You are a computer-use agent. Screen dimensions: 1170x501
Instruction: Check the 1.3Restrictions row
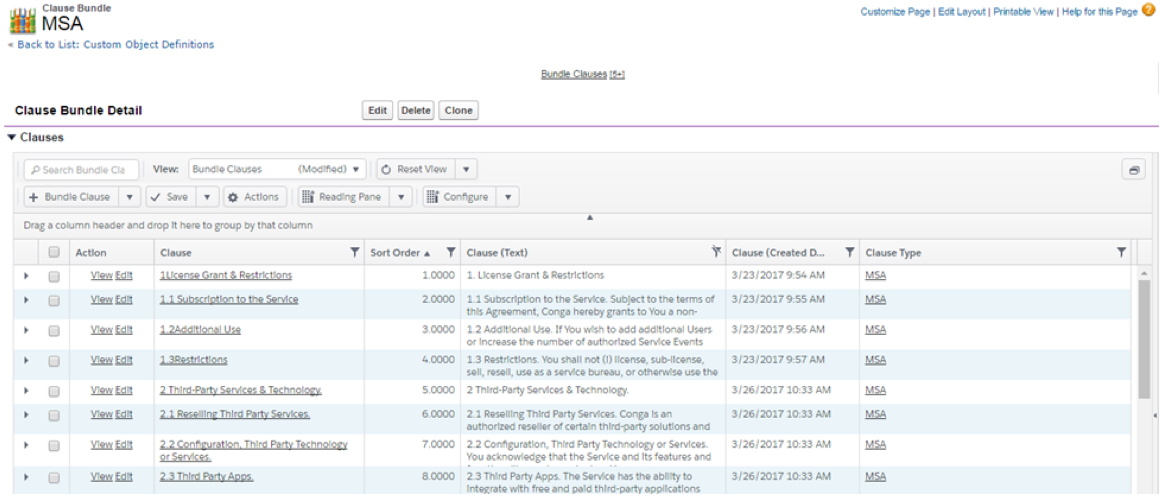(x=54, y=360)
